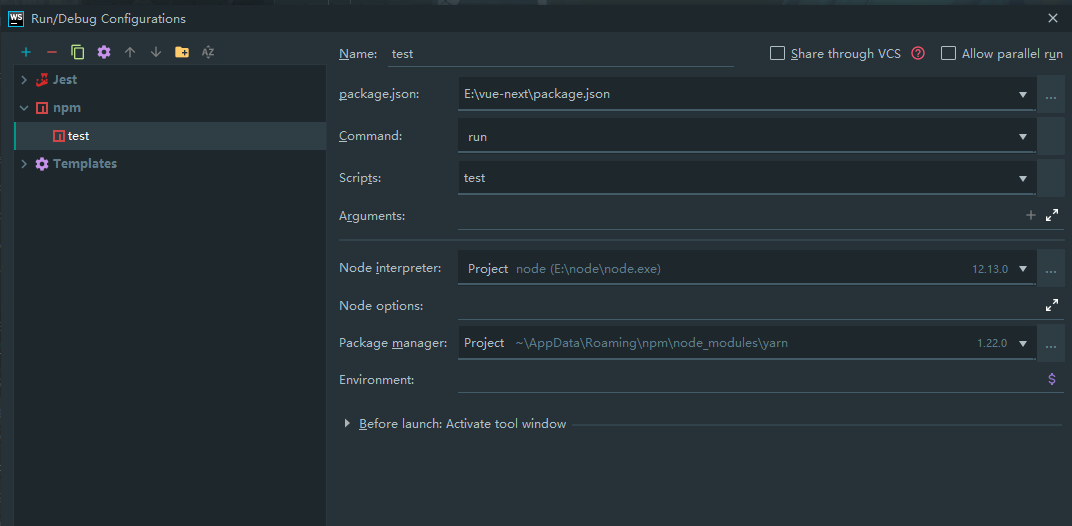Add a new configuration with plus icon
Screen dimensions: 1072x526
point(26,52)
